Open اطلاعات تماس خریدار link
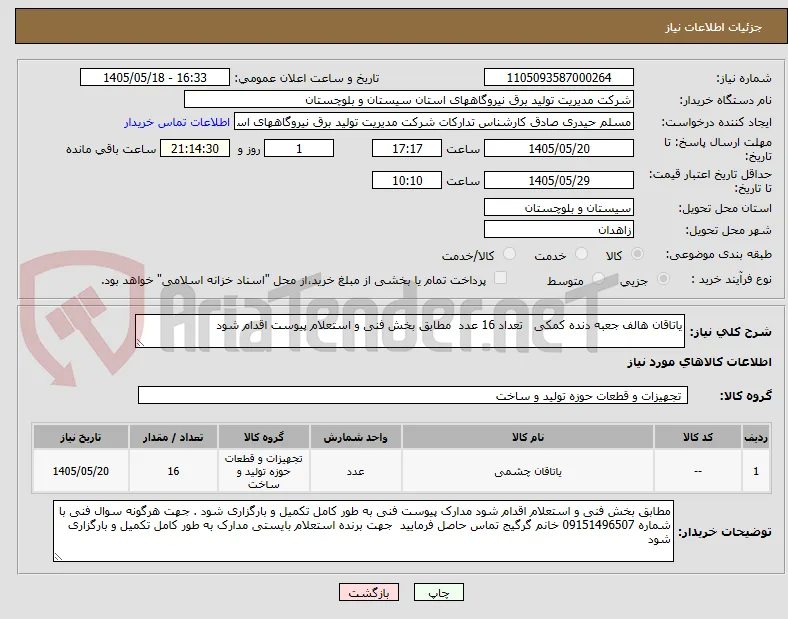The image size is (788, 619). (177, 122)
